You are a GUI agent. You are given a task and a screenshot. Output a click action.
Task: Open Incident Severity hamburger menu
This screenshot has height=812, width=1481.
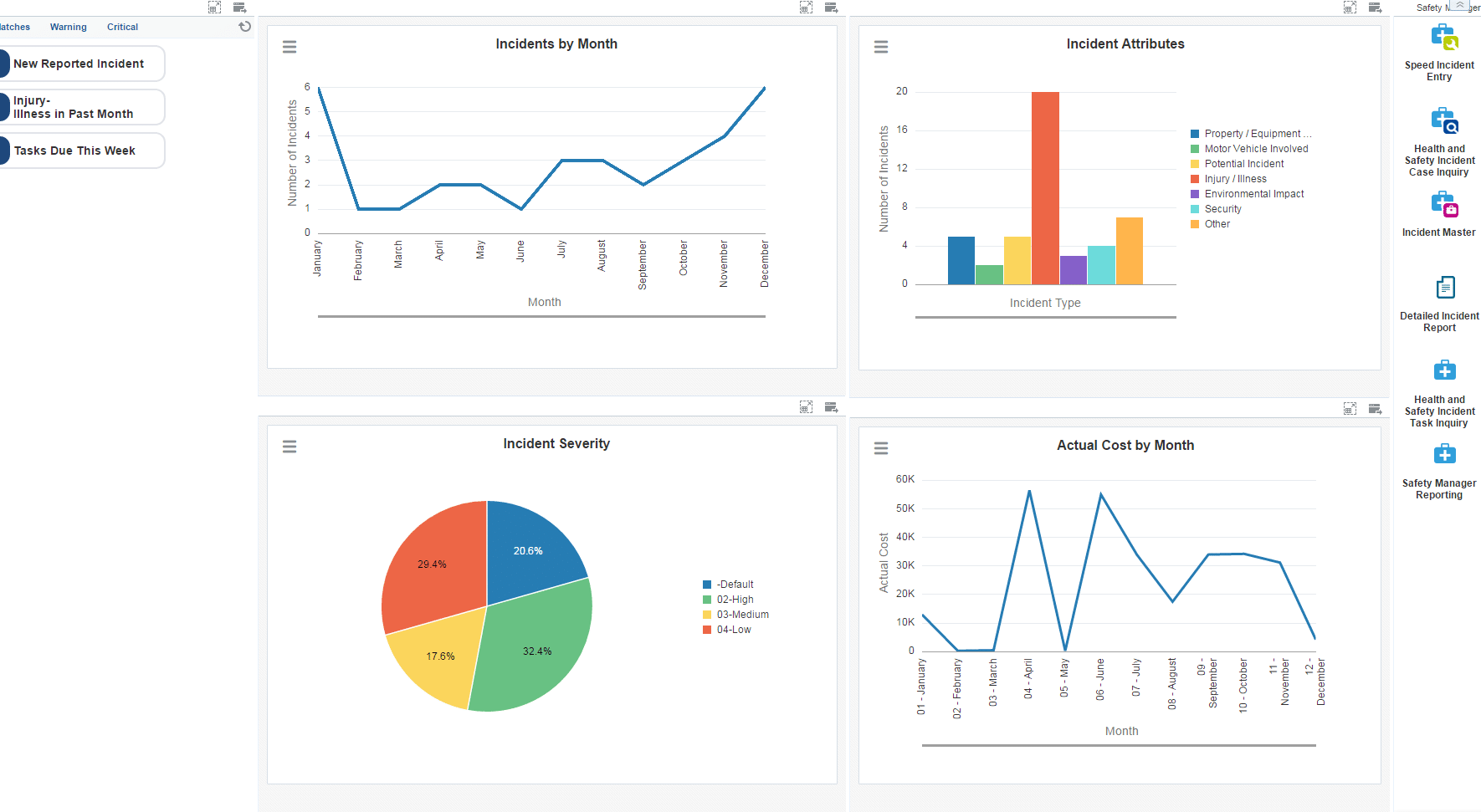(290, 447)
